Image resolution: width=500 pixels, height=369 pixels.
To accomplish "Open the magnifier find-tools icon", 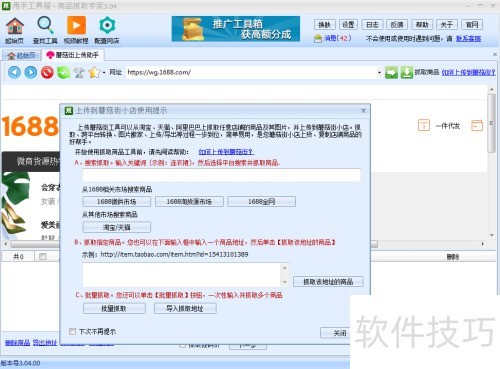I will [45, 26].
